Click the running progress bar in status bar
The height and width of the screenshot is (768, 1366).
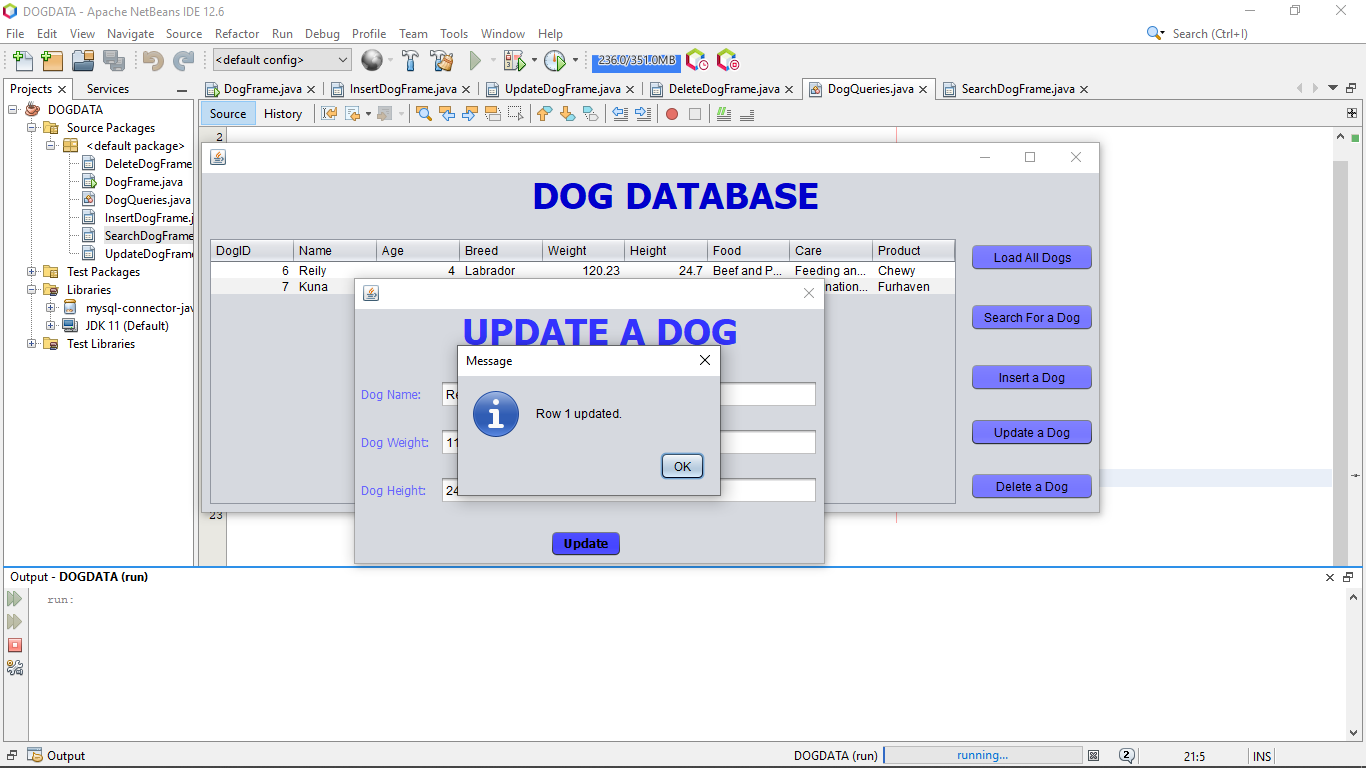click(x=984, y=756)
